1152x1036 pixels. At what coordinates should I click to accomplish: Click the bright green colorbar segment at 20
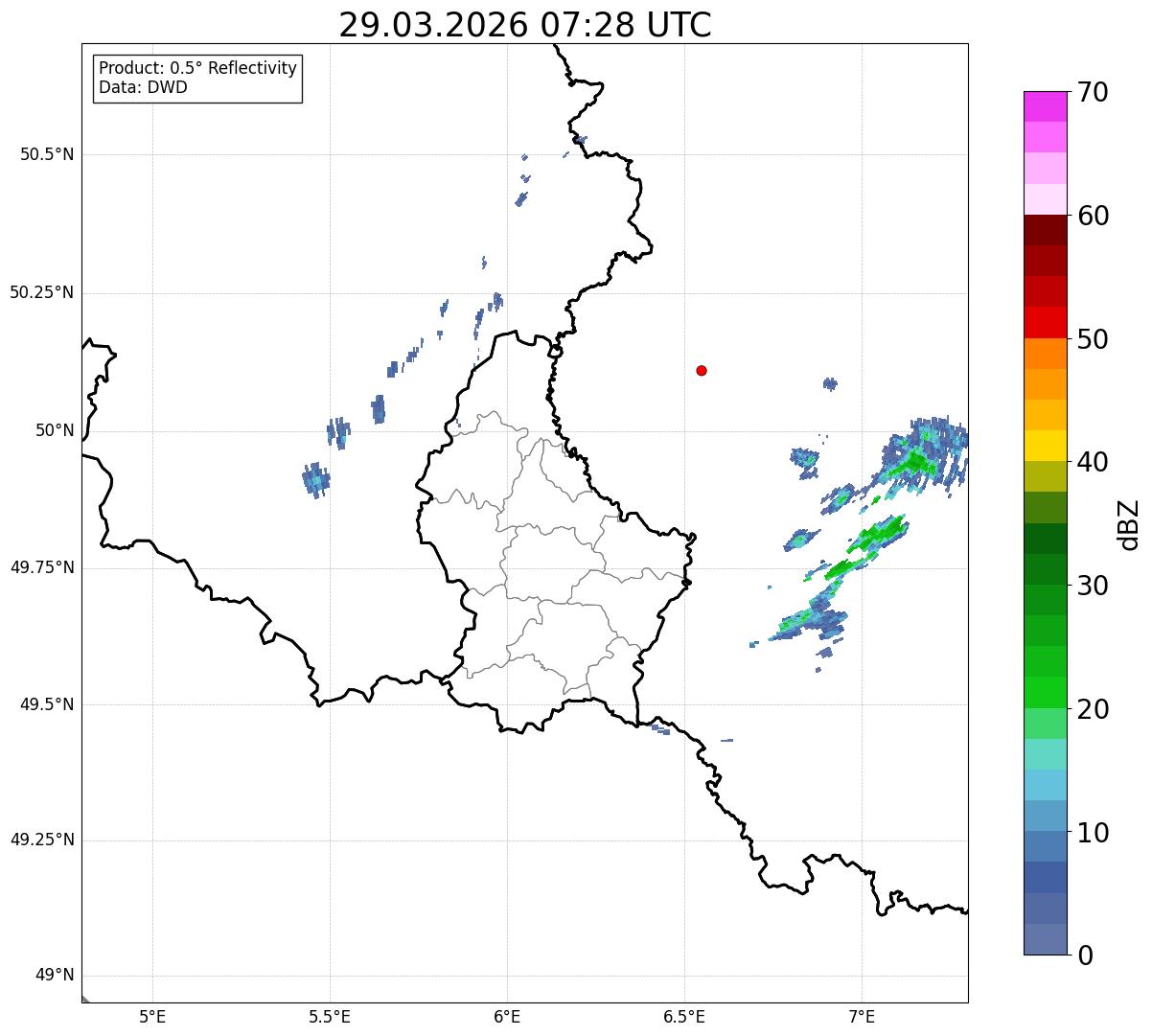click(x=1045, y=693)
